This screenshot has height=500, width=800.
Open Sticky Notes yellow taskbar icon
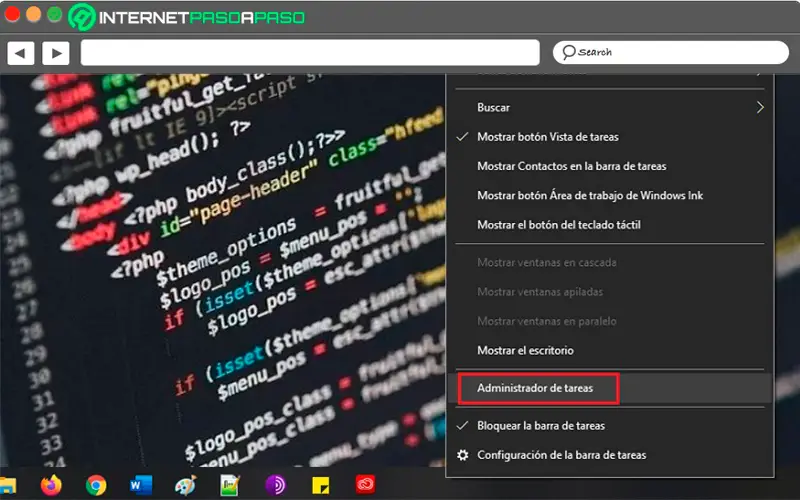click(x=320, y=485)
